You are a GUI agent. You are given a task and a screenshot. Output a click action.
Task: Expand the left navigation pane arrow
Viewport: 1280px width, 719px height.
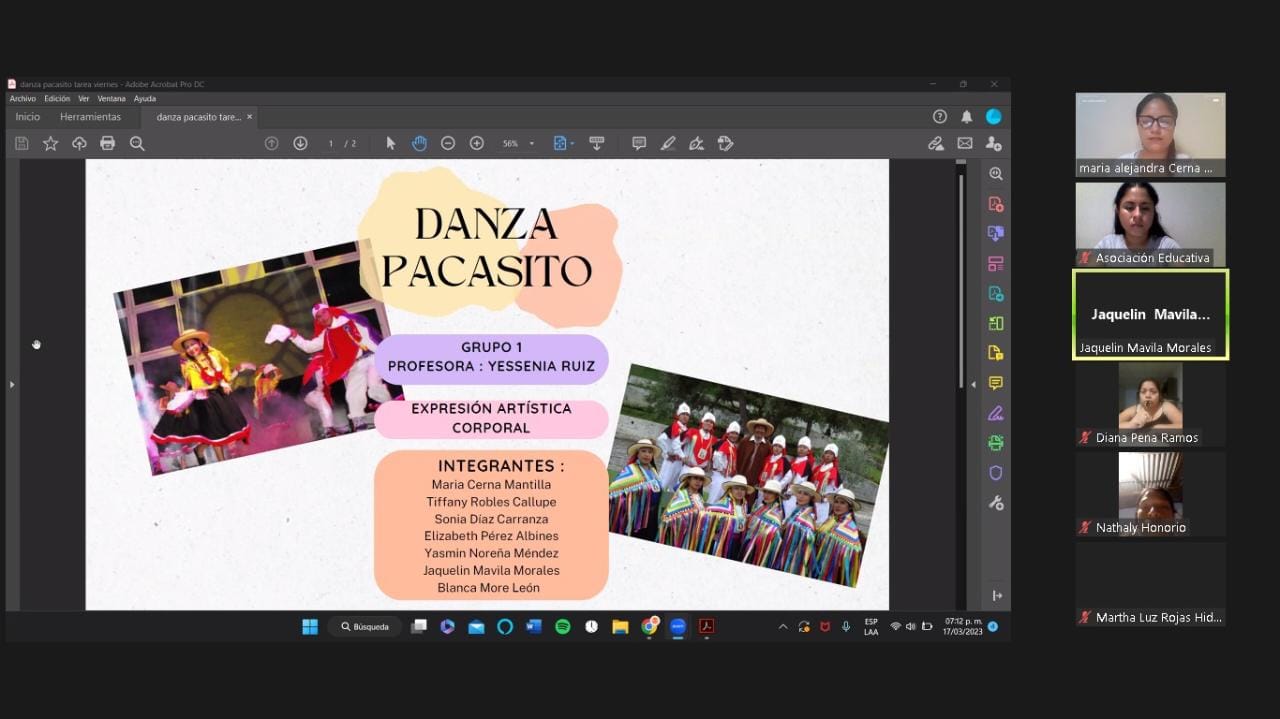[12, 384]
